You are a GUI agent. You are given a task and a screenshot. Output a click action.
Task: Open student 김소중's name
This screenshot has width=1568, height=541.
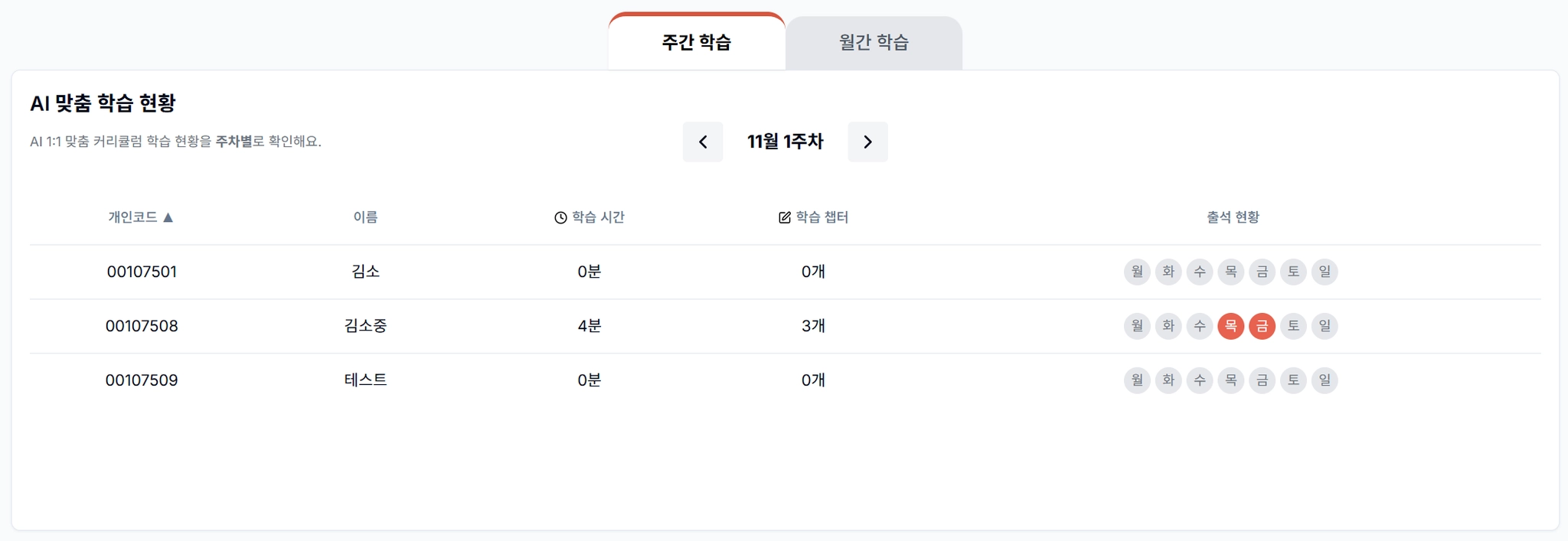tap(365, 326)
